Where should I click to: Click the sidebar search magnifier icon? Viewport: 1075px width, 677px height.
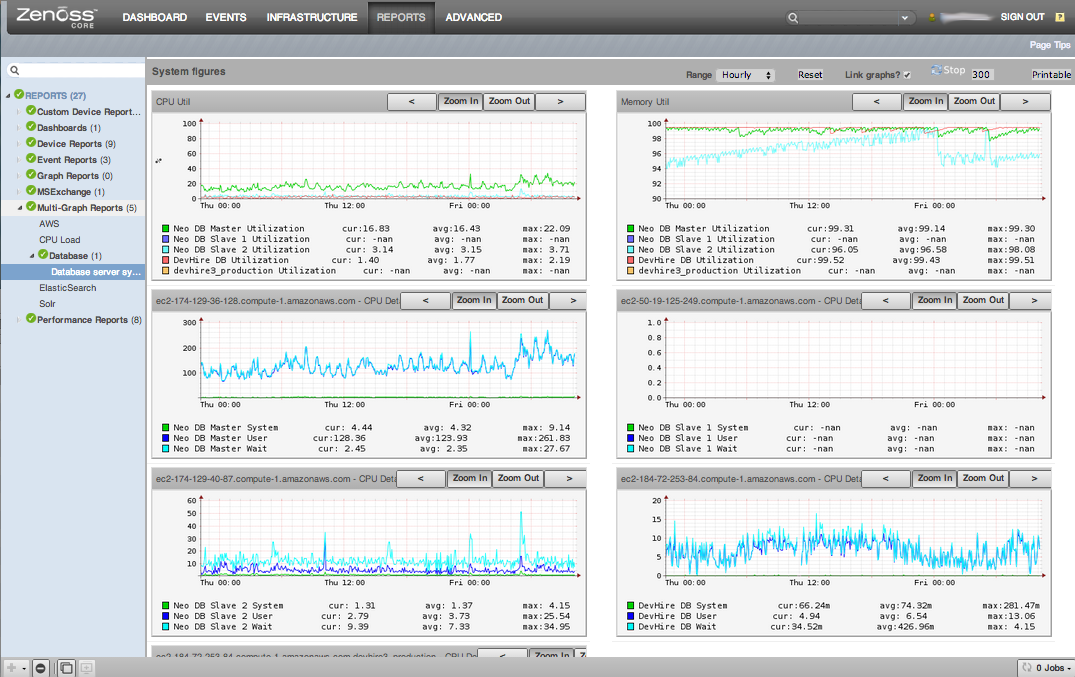(x=14, y=70)
